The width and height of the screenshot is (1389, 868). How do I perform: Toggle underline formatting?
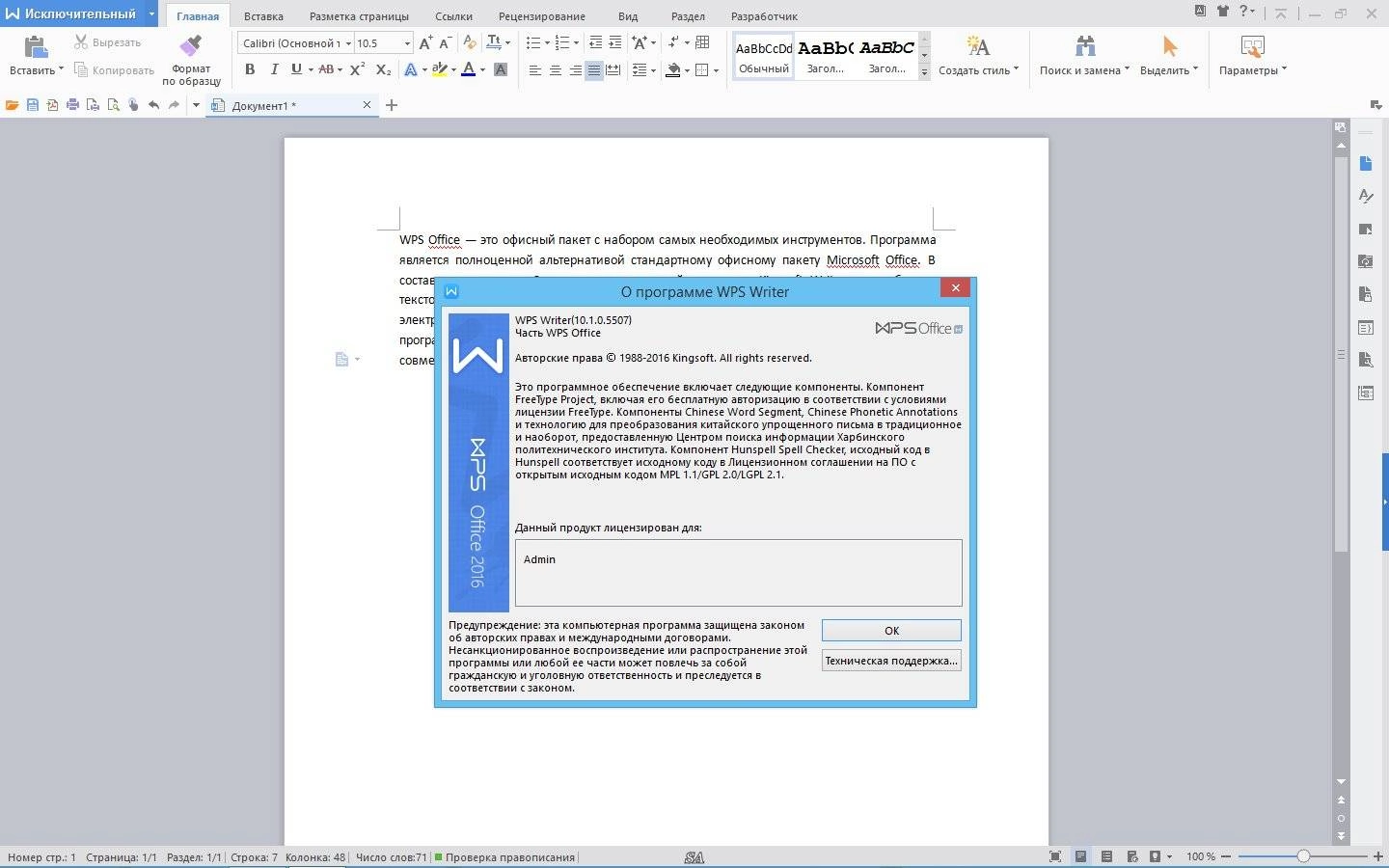(x=296, y=69)
